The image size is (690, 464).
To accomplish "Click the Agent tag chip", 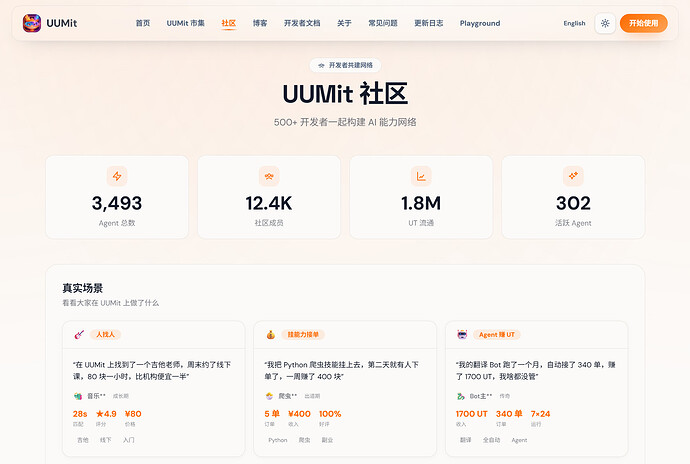I will (x=519, y=440).
